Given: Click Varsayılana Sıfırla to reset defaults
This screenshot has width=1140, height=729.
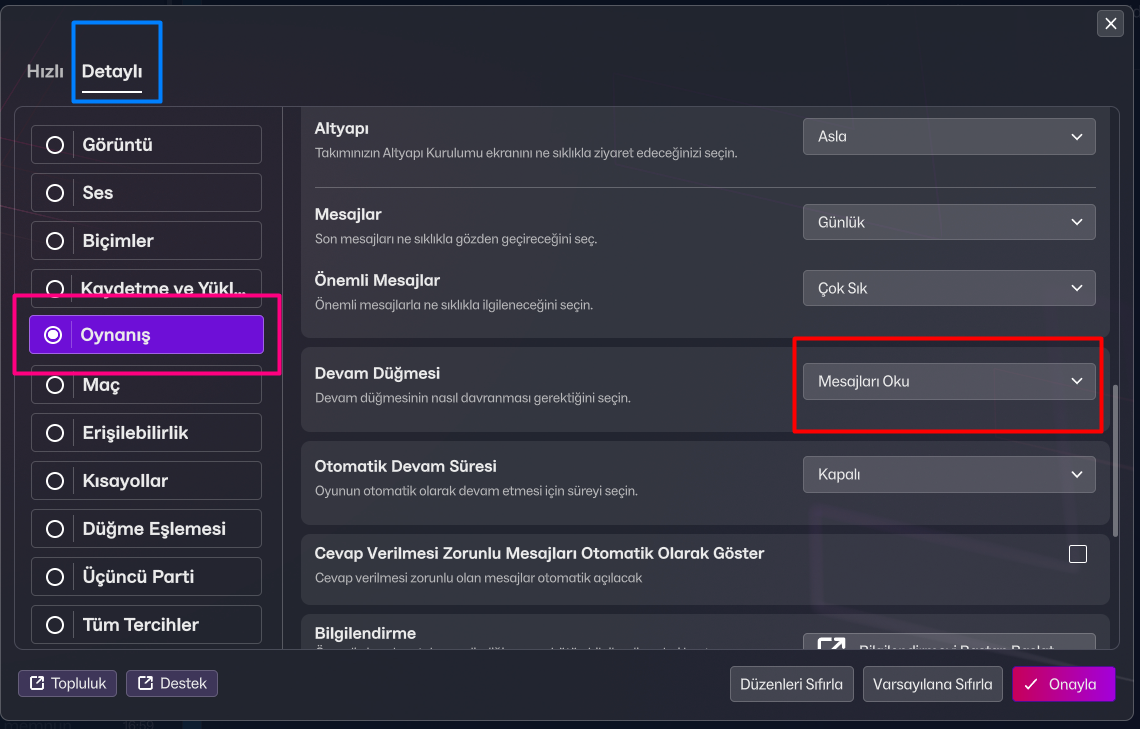Looking at the screenshot, I should (933, 684).
